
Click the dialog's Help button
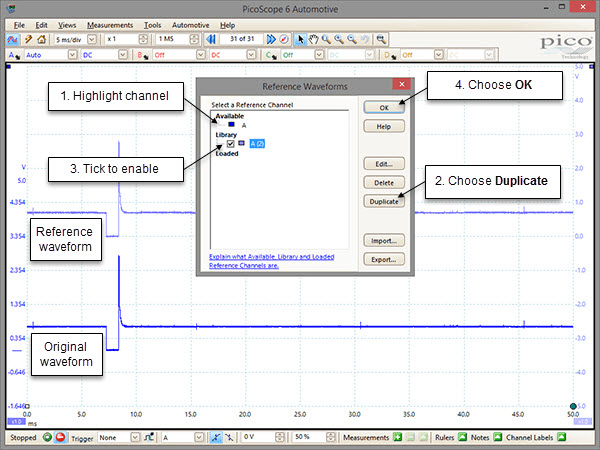(384, 126)
